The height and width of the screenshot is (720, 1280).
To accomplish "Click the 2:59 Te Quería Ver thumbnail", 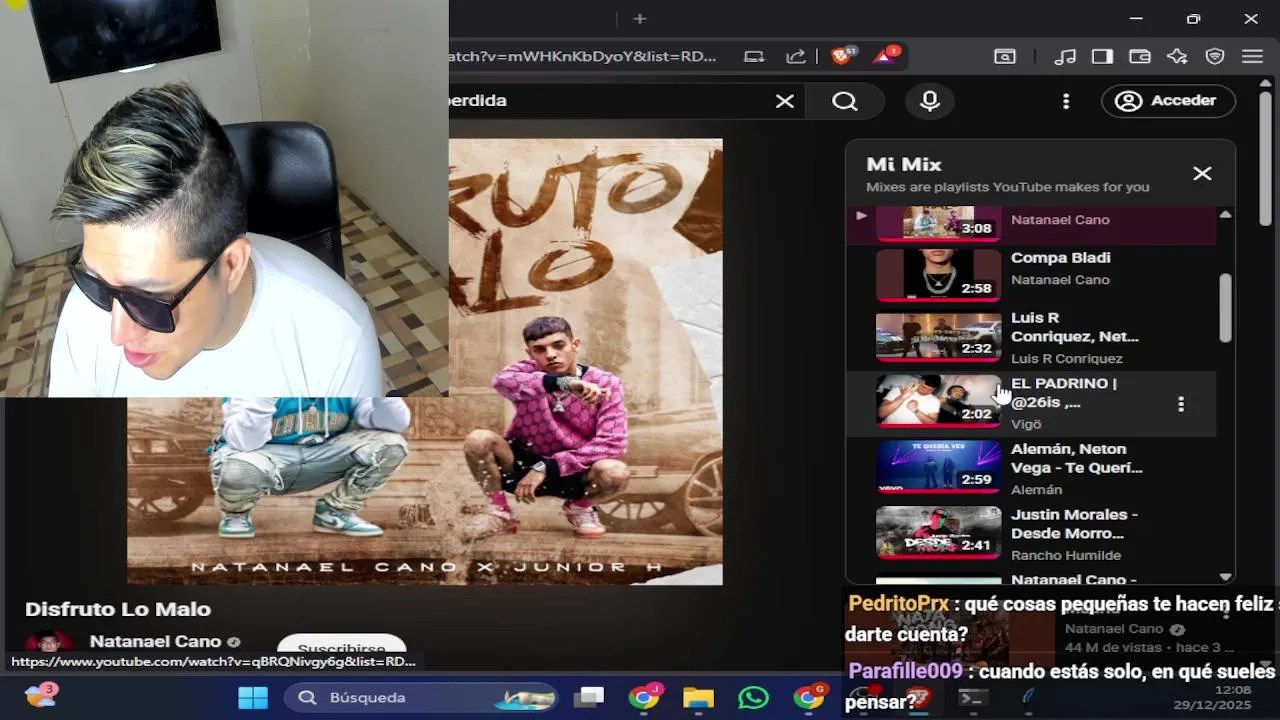I will (x=938, y=466).
